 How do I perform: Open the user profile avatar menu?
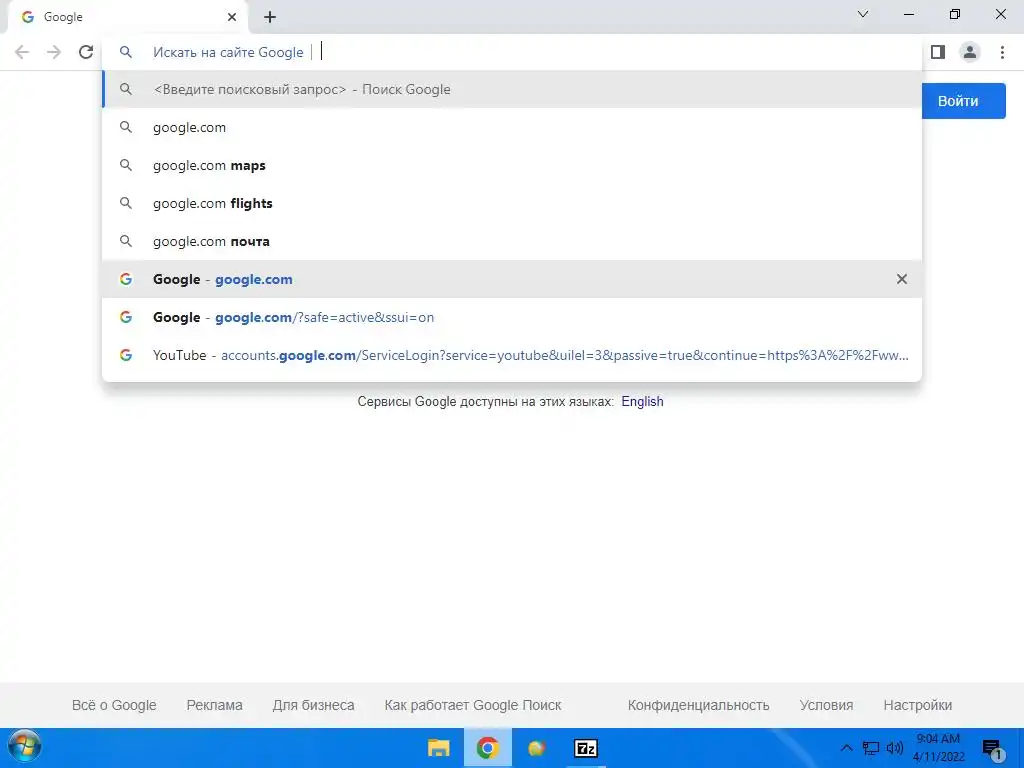[x=970, y=52]
